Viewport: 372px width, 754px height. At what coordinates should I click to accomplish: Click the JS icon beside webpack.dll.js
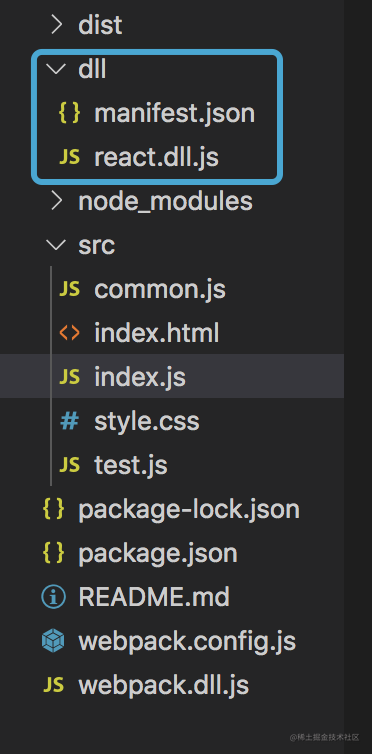tap(53, 685)
